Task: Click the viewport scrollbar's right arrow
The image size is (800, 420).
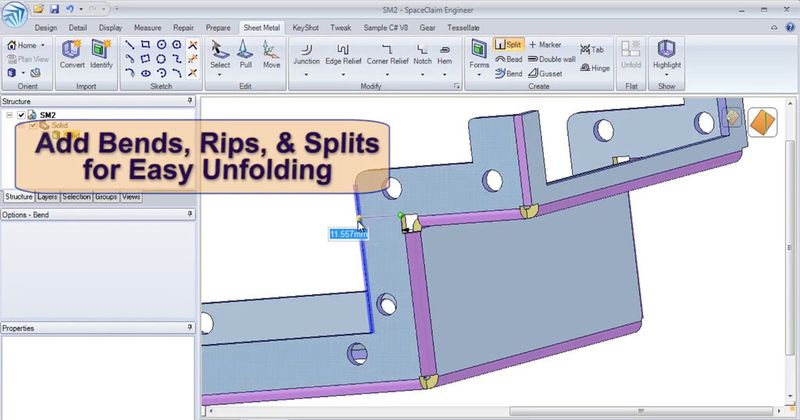Action: [779, 411]
